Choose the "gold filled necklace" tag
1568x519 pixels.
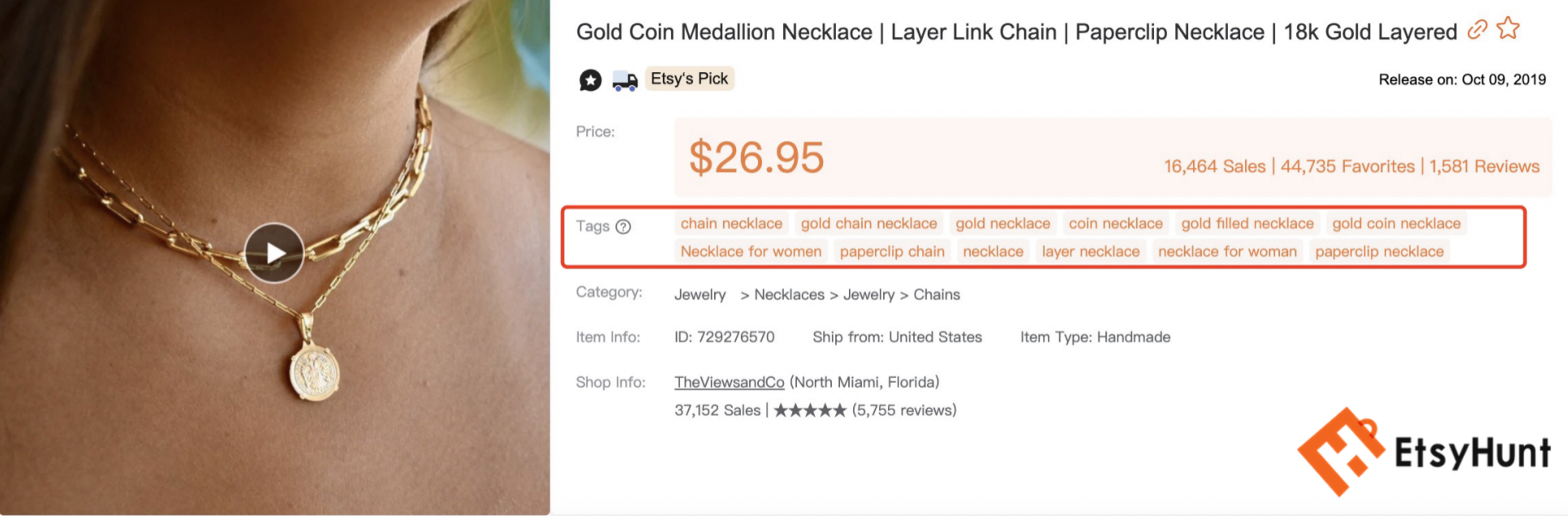point(1247,224)
